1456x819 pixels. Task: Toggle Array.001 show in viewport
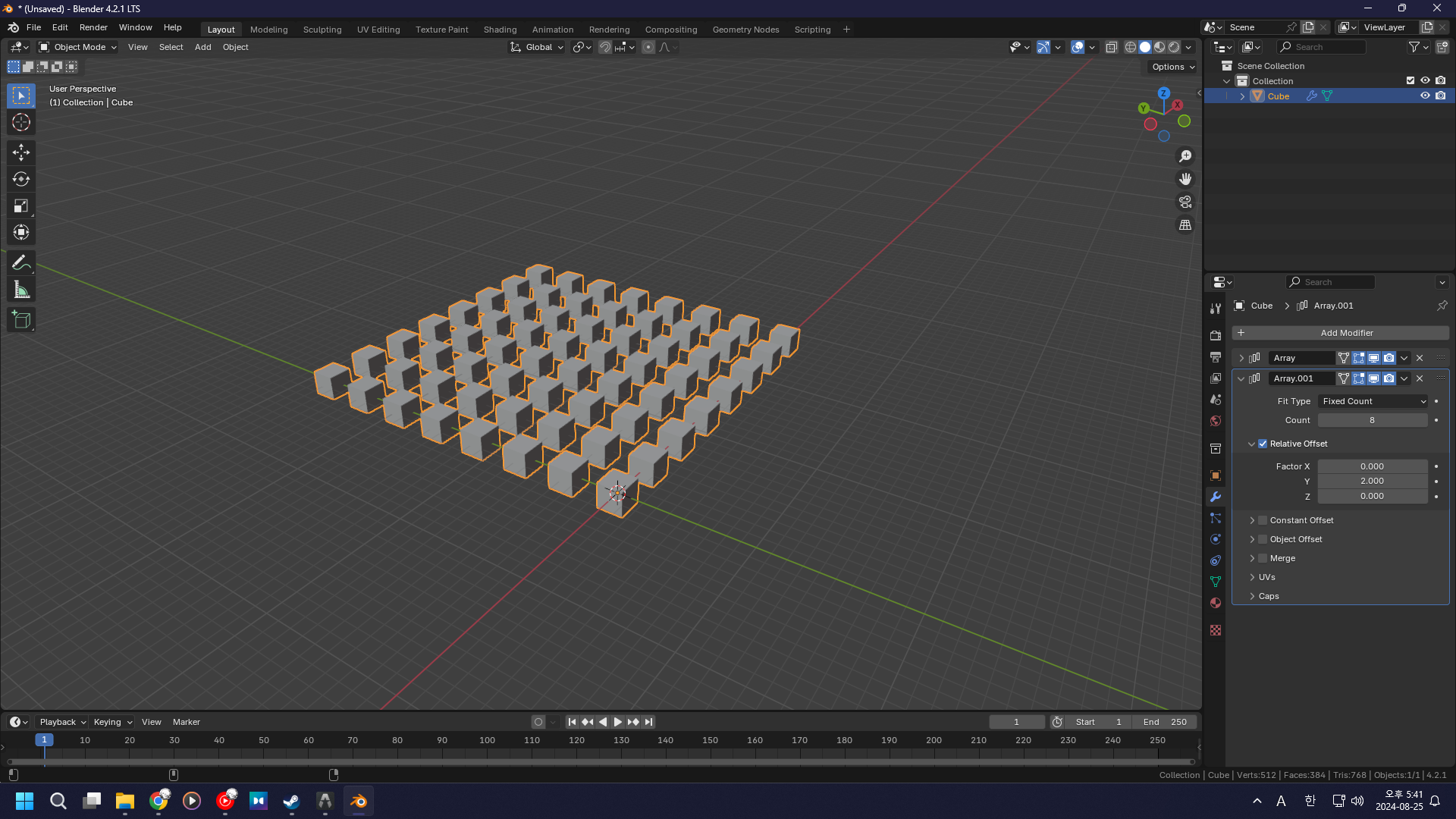pyautogui.click(x=1373, y=378)
